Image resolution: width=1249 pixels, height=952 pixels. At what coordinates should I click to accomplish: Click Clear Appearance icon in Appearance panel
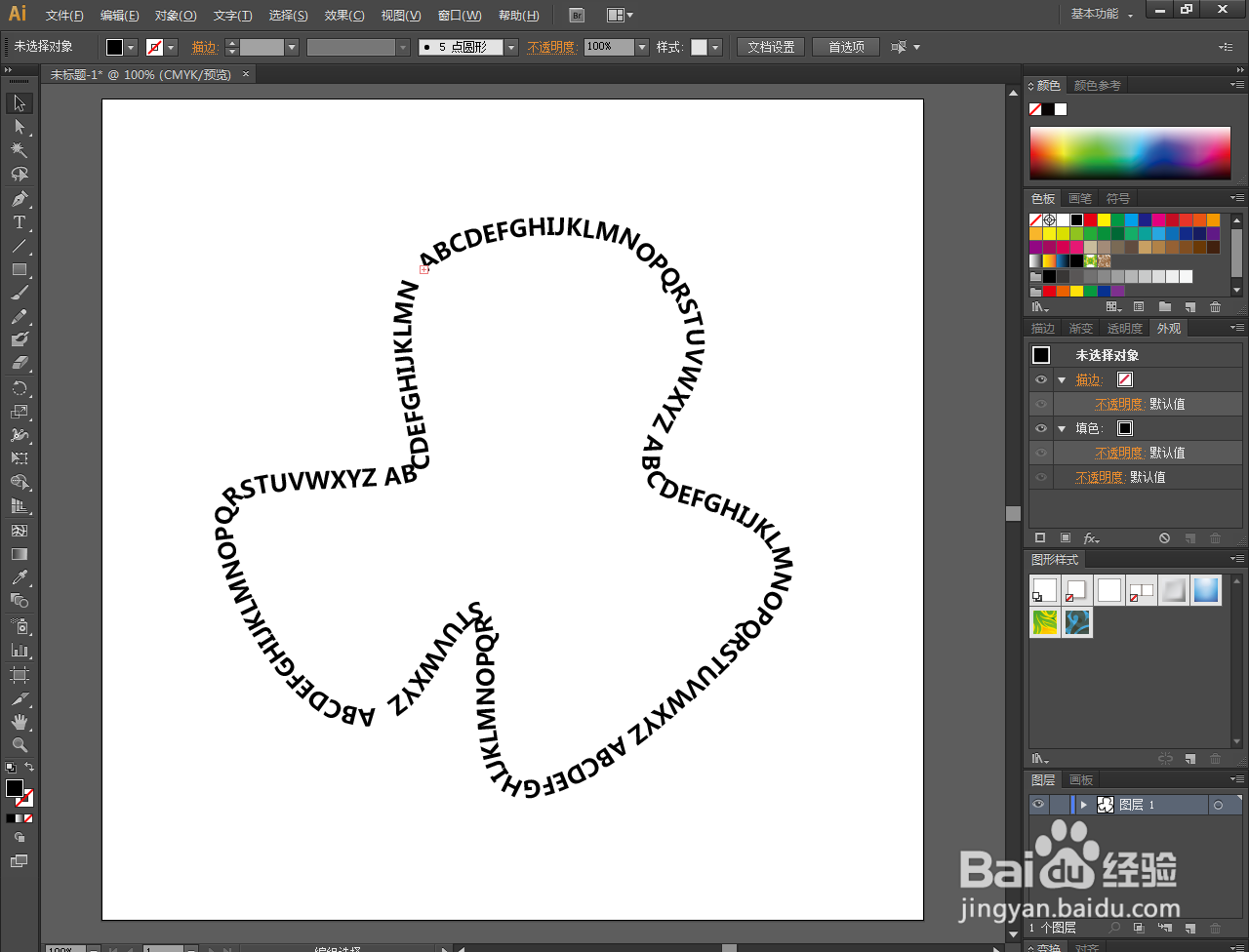point(1164,538)
